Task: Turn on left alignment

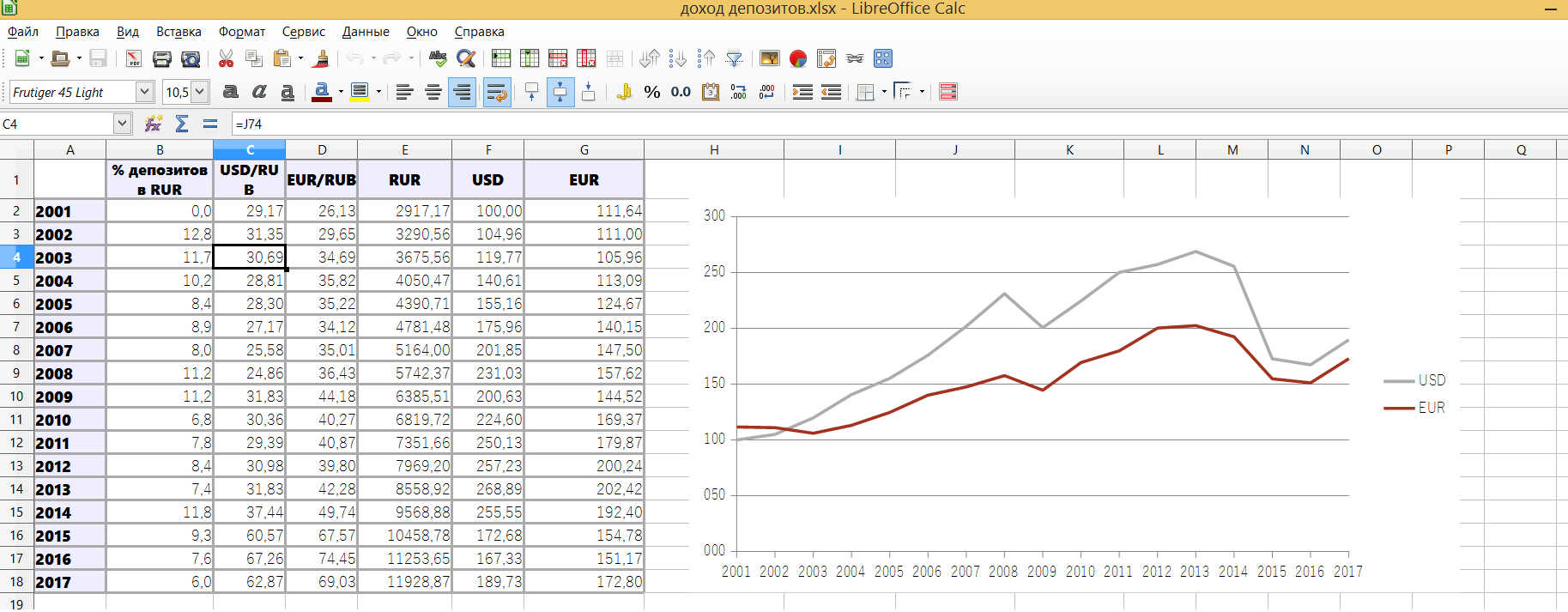Action: point(405,92)
